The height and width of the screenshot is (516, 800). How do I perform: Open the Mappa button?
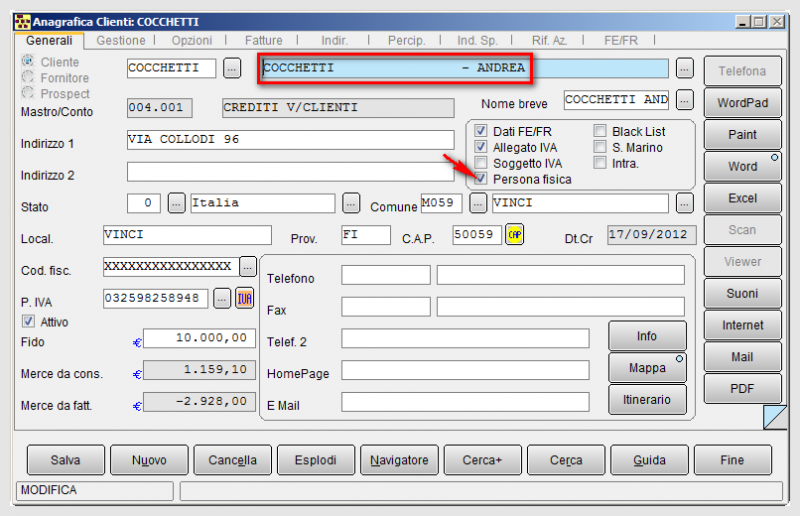(x=647, y=367)
